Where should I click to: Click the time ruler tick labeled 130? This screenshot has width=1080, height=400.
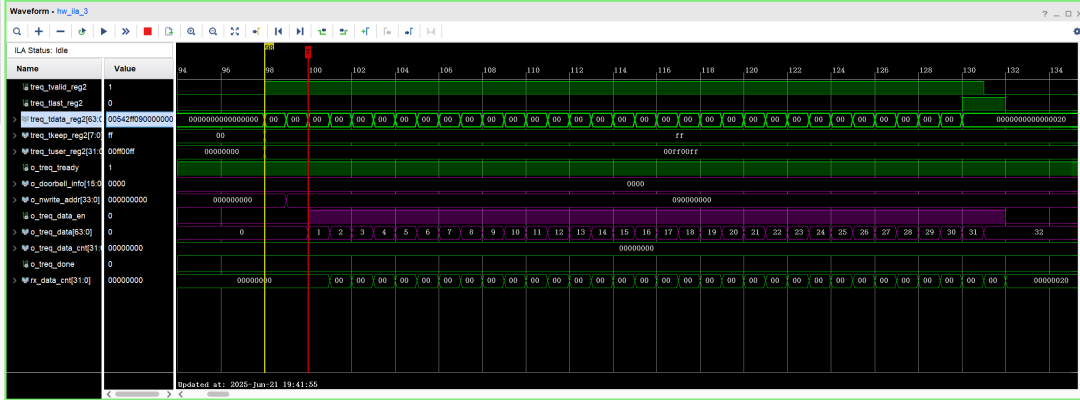tap(968, 70)
